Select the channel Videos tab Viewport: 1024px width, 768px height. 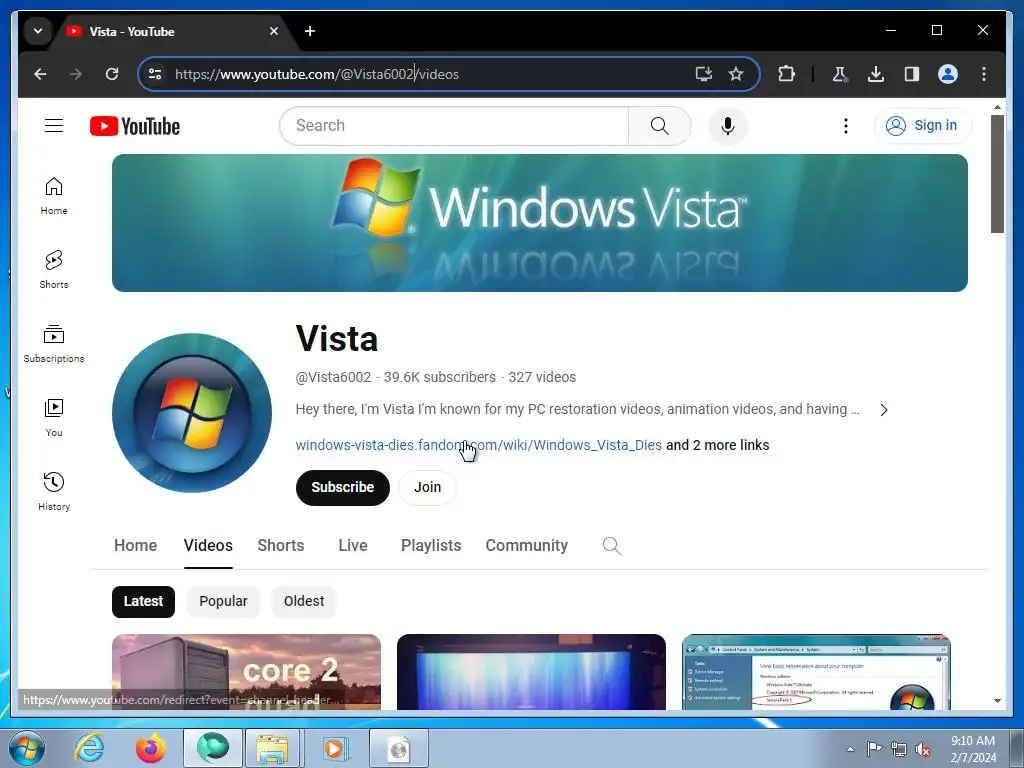pos(208,545)
